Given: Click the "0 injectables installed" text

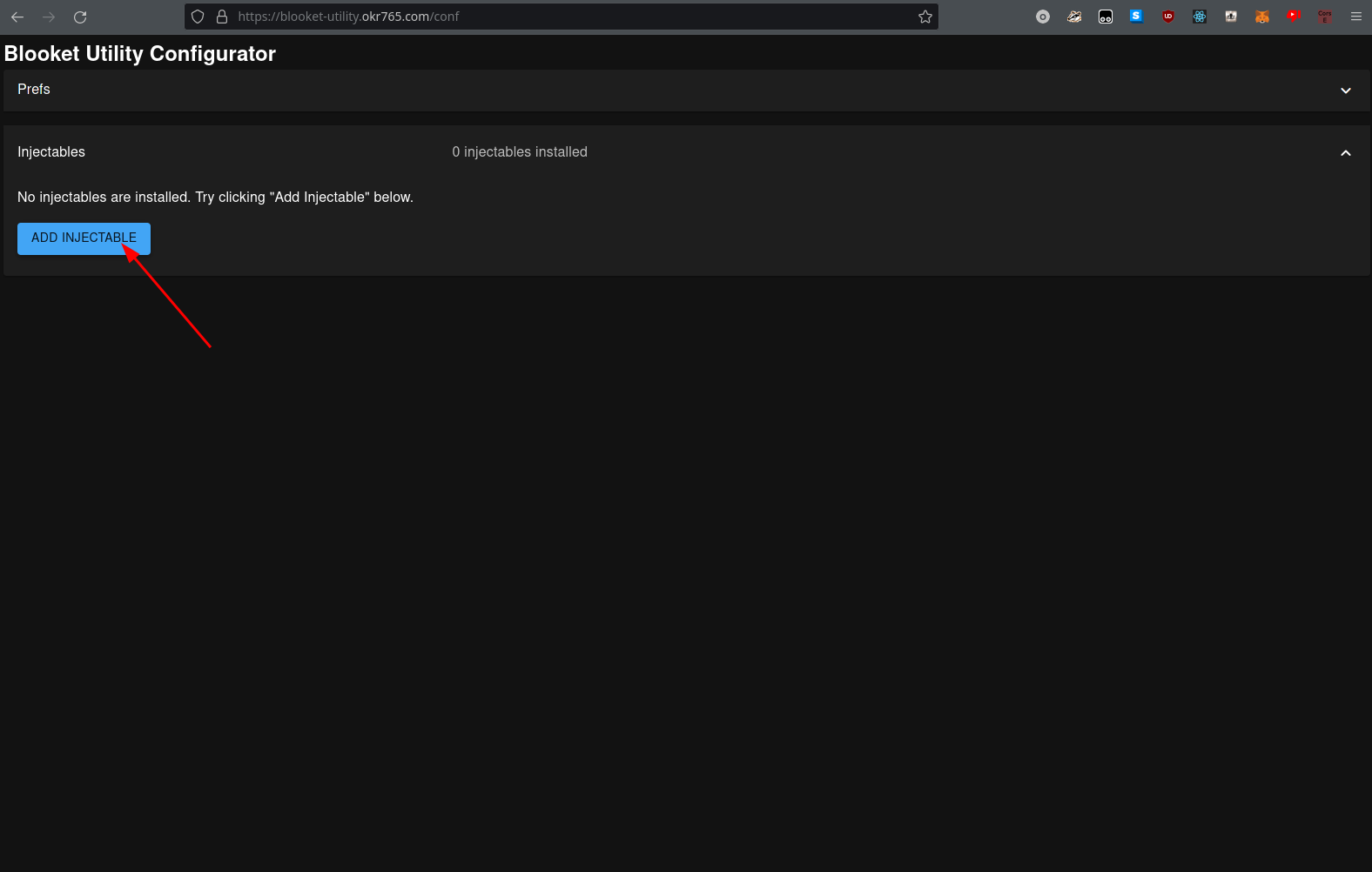Looking at the screenshot, I should click(520, 152).
